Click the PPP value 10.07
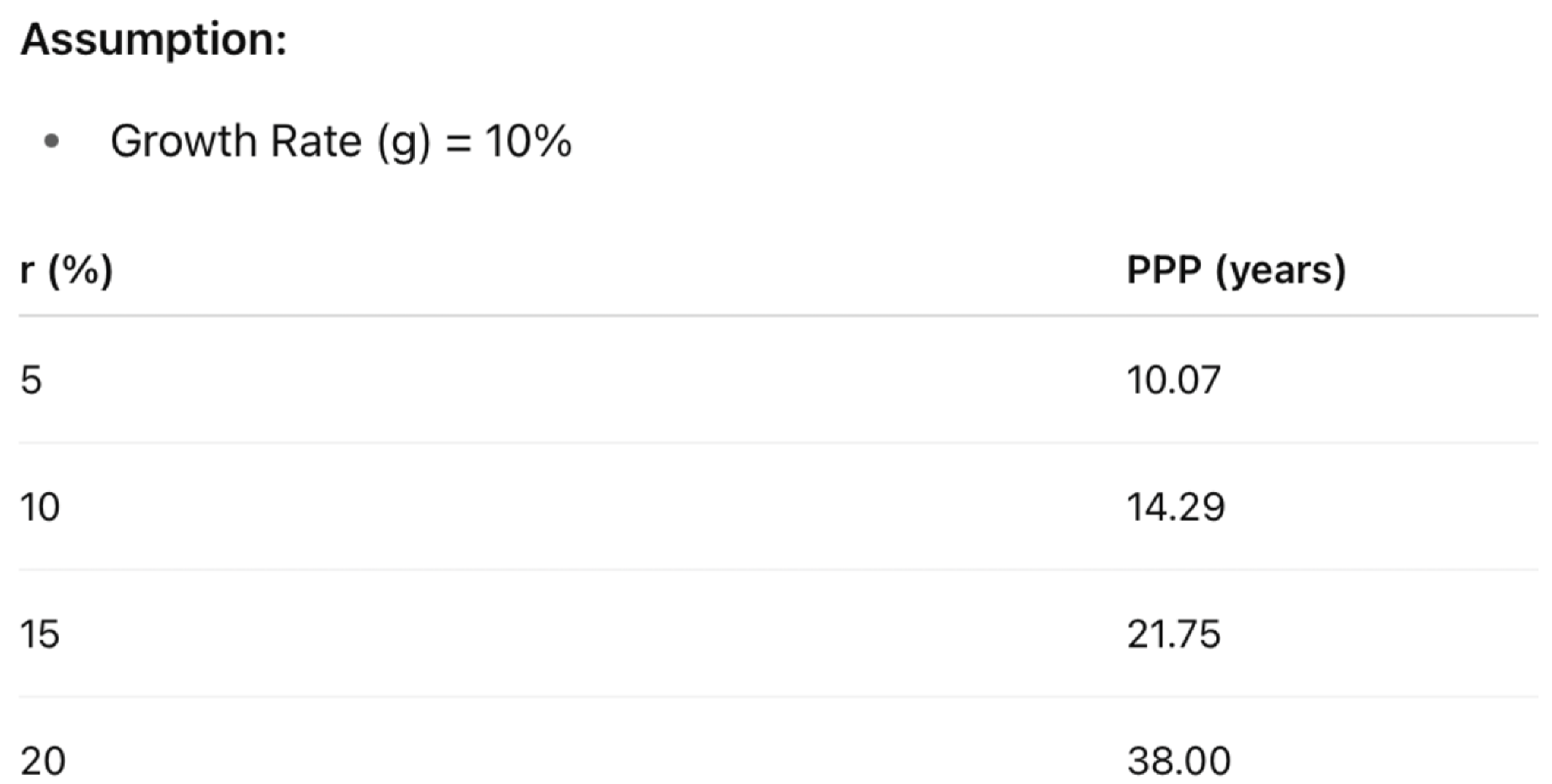The image size is (1552, 784). 1173,380
